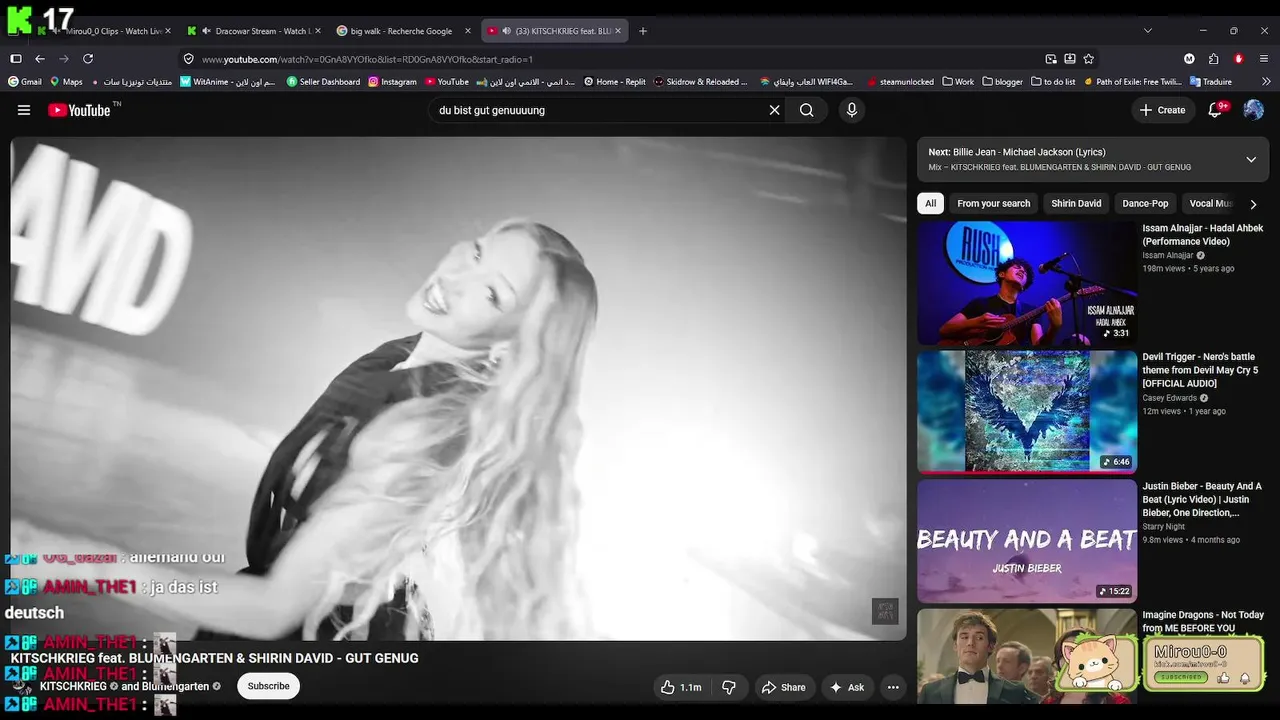Open the Issam Alnajjar - Hadal Ahbek title

tap(1203, 235)
